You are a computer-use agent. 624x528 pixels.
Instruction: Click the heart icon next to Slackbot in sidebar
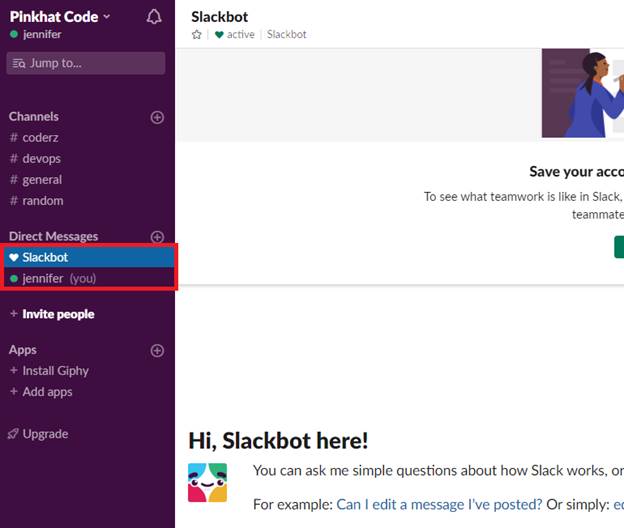(x=14, y=257)
